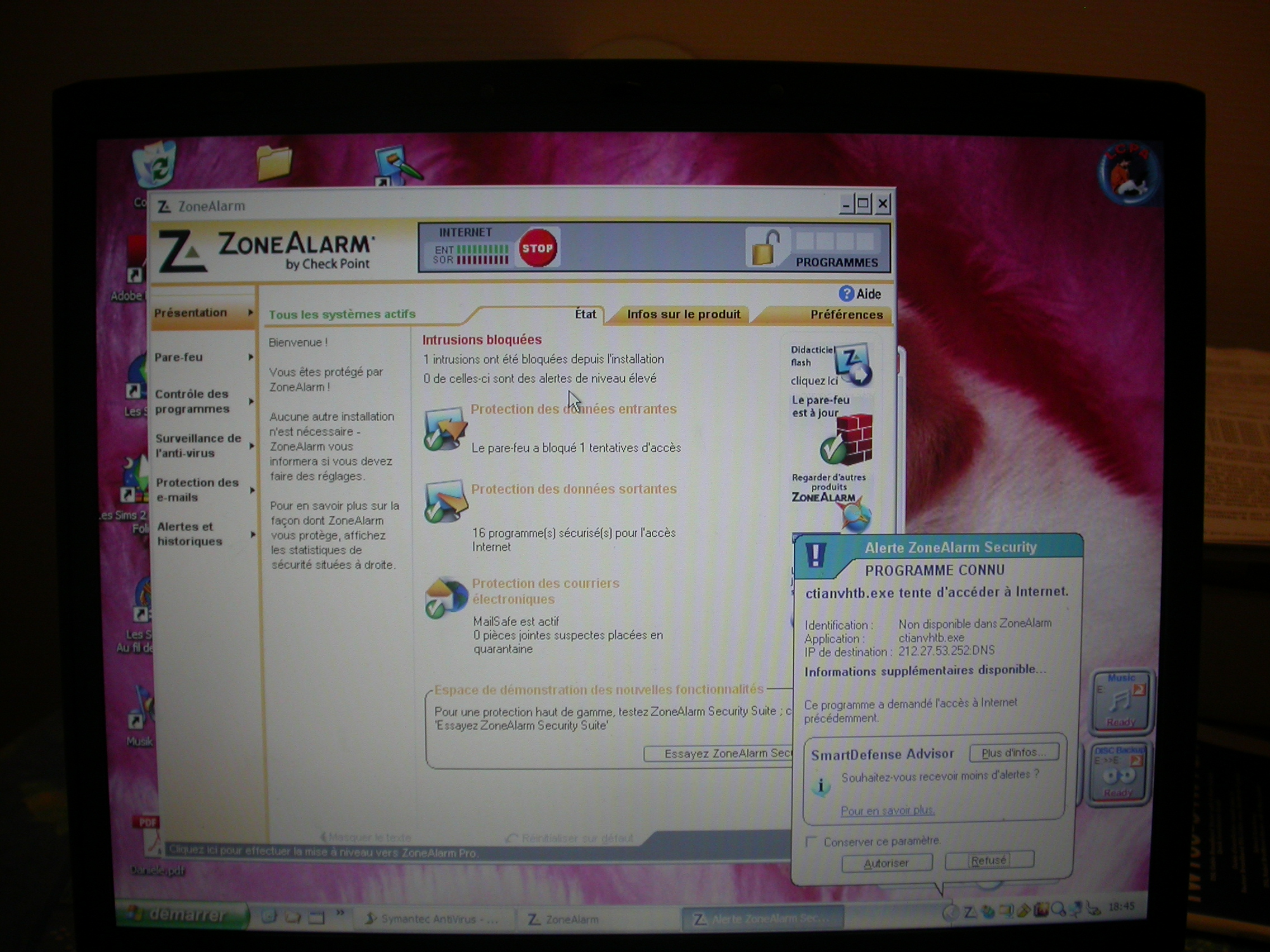Click the magnifier tray icon
The width and height of the screenshot is (1270, 952).
[1059, 909]
